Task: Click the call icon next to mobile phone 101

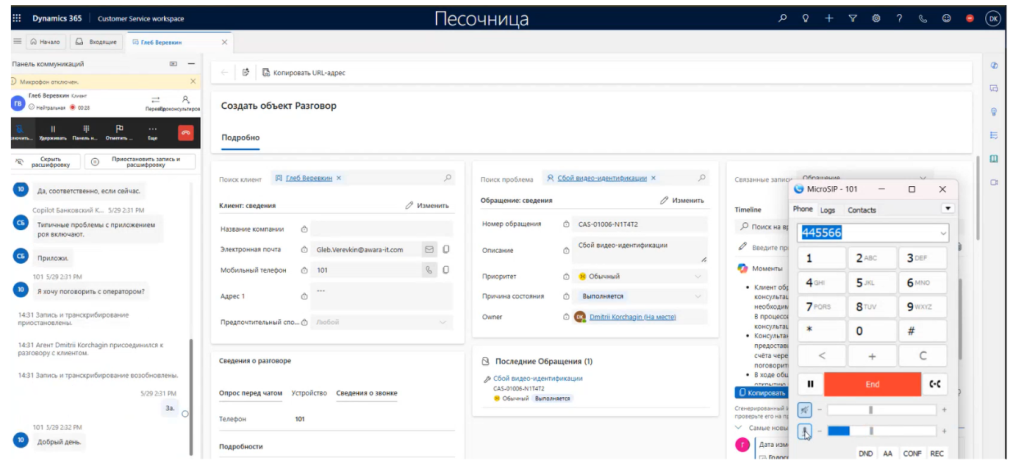Action: pos(430,270)
